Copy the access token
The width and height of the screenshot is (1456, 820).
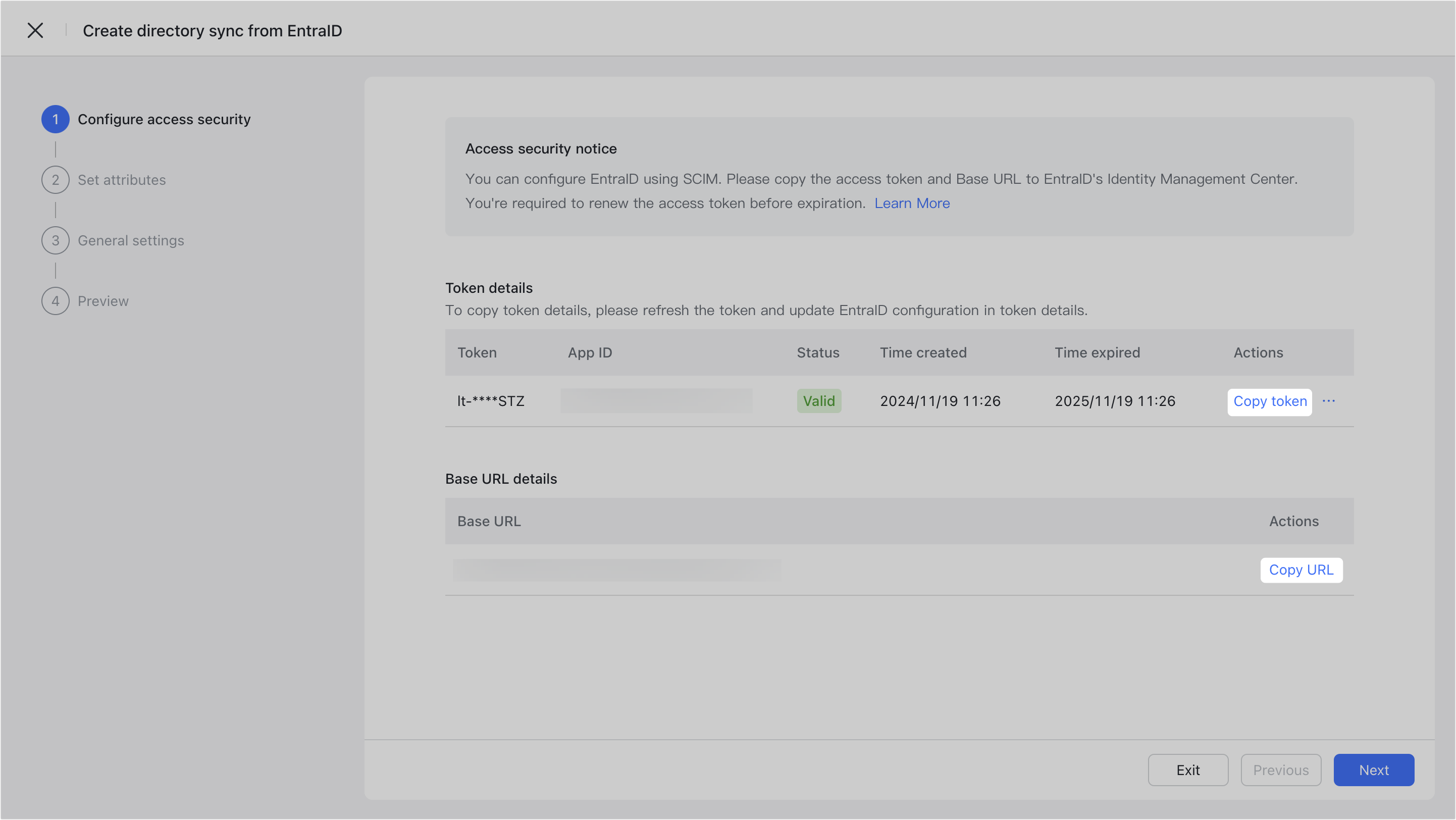tap(1270, 401)
